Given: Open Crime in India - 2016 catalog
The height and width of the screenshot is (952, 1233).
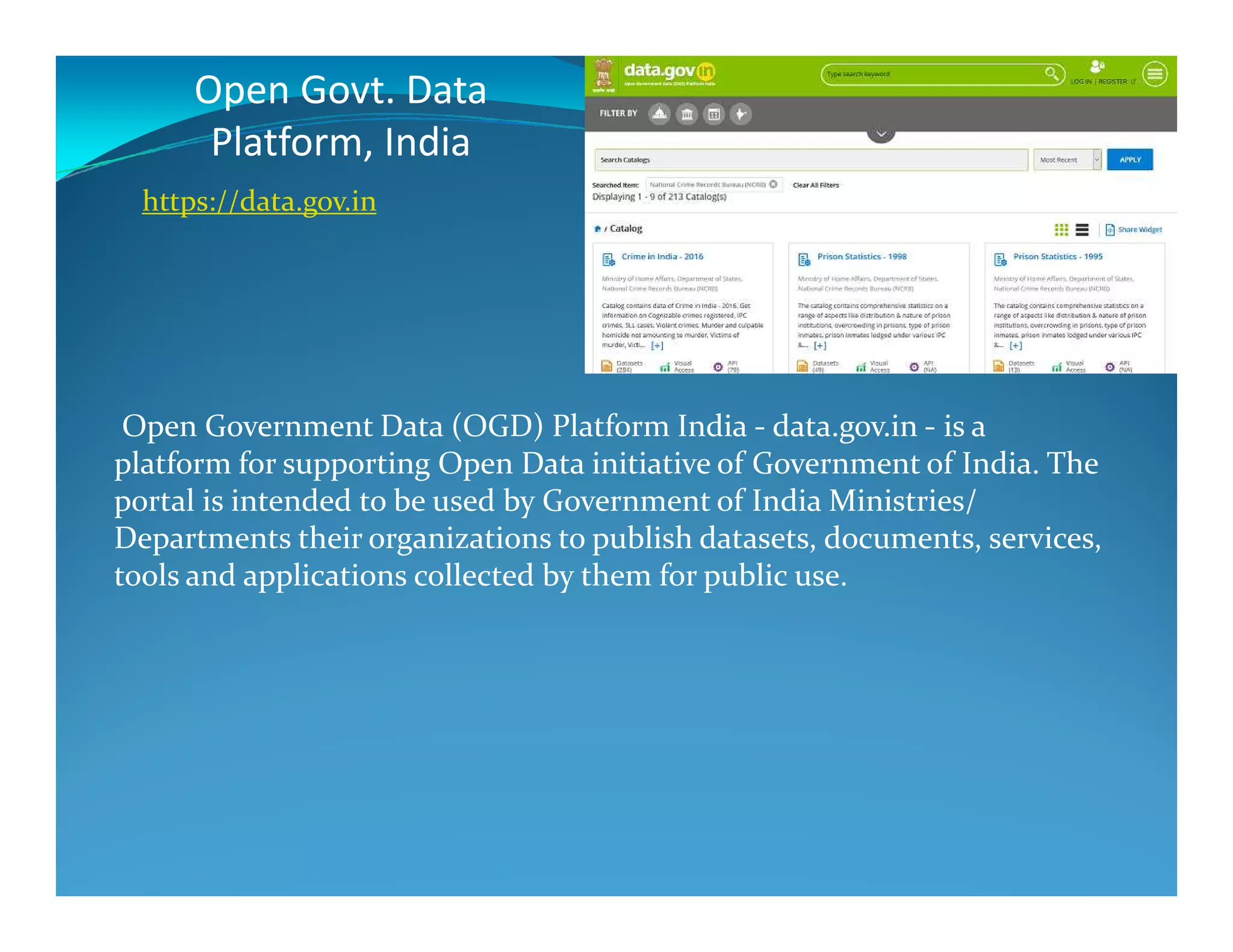Looking at the screenshot, I should point(662,256).
